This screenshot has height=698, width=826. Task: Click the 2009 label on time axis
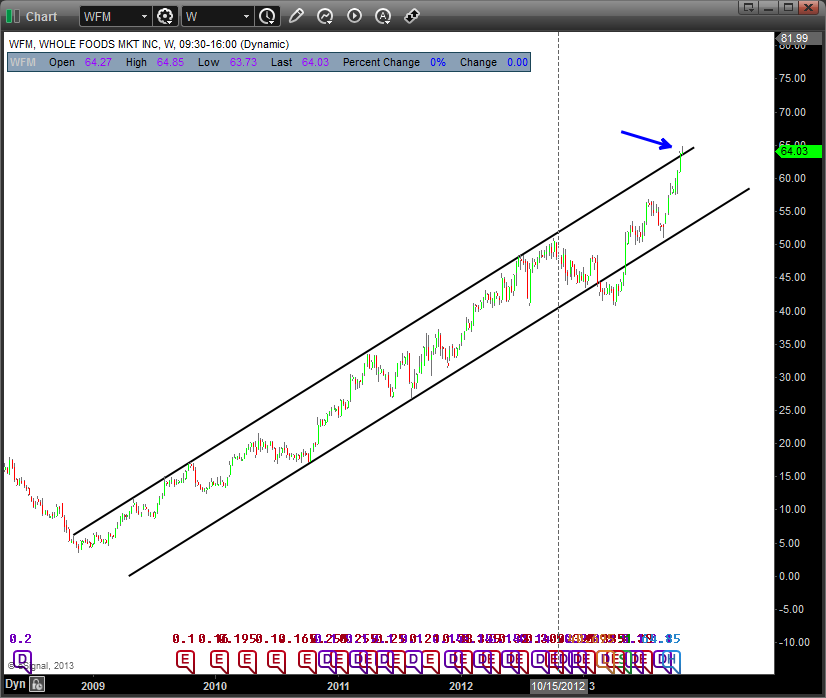click(x=93, y=686)
